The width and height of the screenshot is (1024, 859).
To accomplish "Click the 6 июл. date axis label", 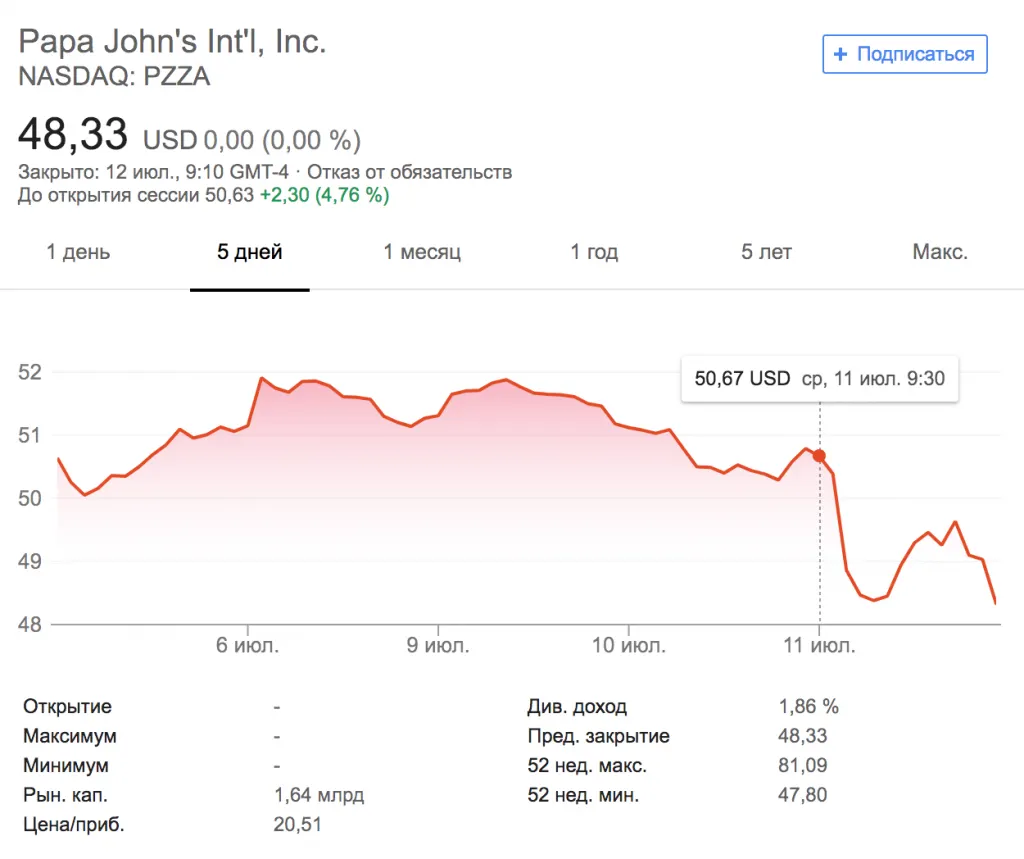I will [247, 646].
